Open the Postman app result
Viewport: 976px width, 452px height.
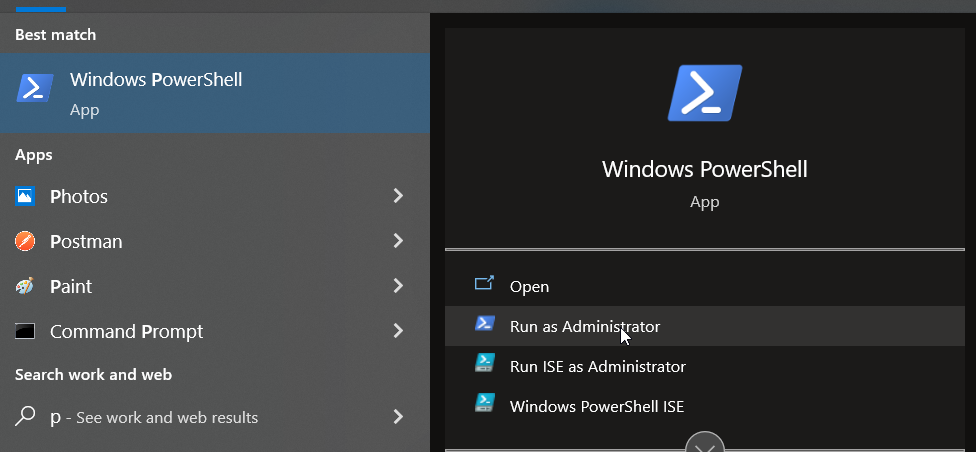(215, 241)
